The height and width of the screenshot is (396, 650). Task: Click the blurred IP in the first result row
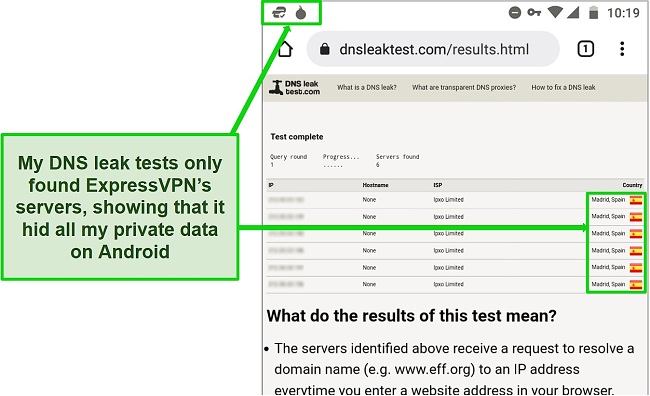(x=286, y=200)
